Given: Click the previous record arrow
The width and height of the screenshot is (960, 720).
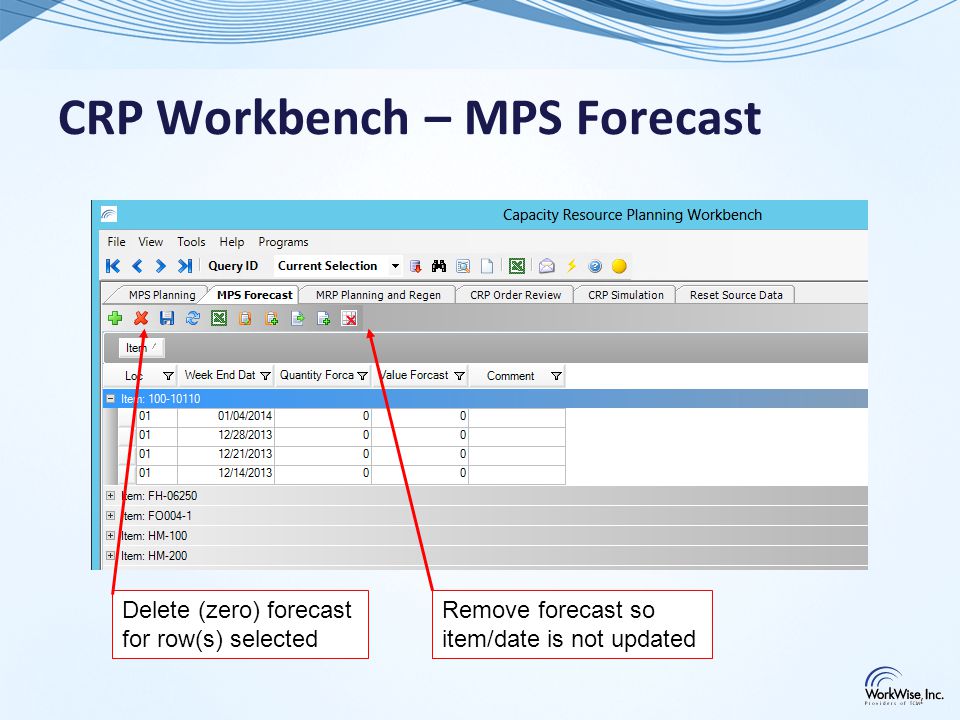Looking at the screenshot, I should click(137, 266).
